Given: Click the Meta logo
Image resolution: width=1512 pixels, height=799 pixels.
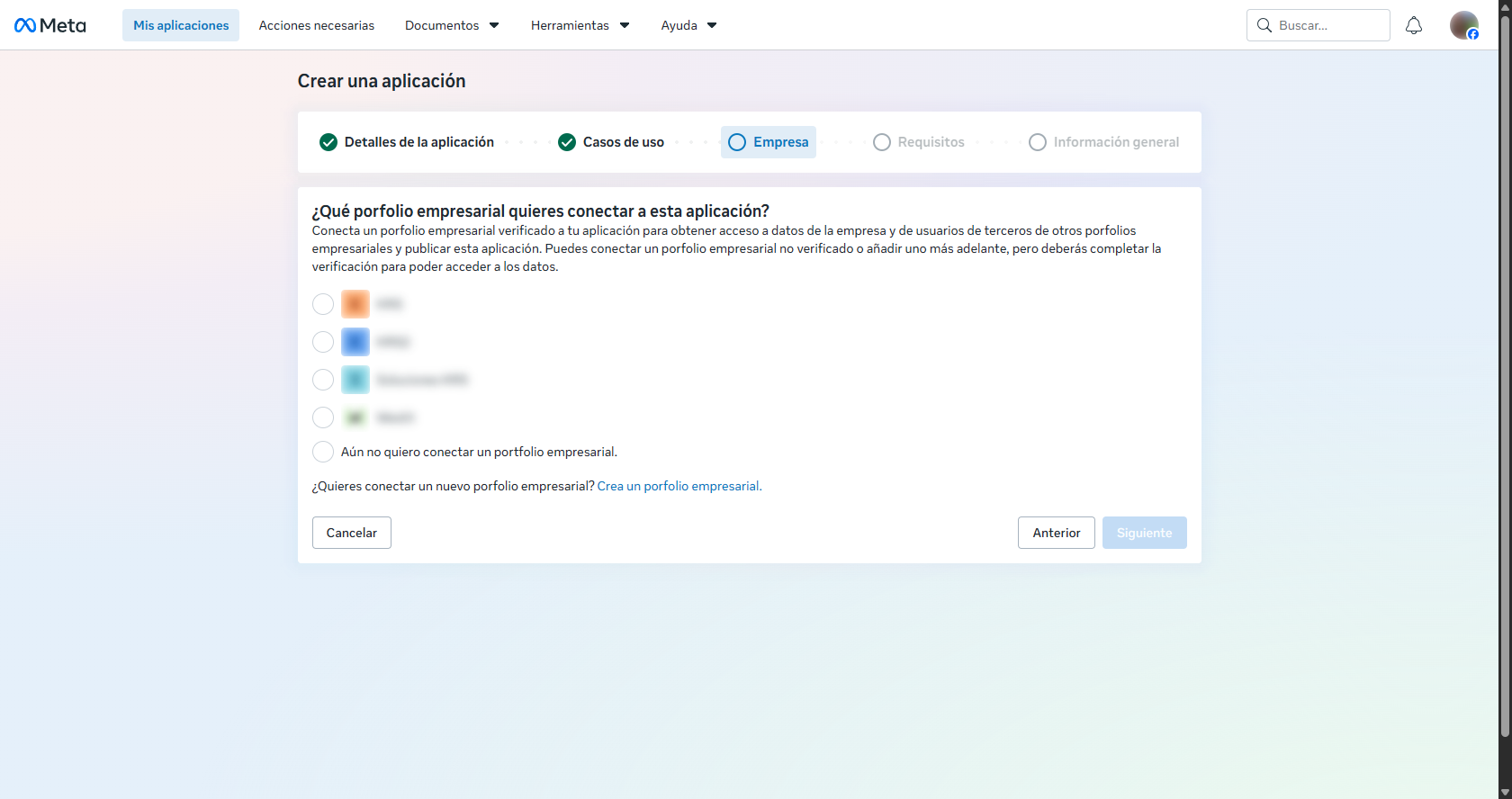Looking at the screenshot, I should click(x=50, y=25).
